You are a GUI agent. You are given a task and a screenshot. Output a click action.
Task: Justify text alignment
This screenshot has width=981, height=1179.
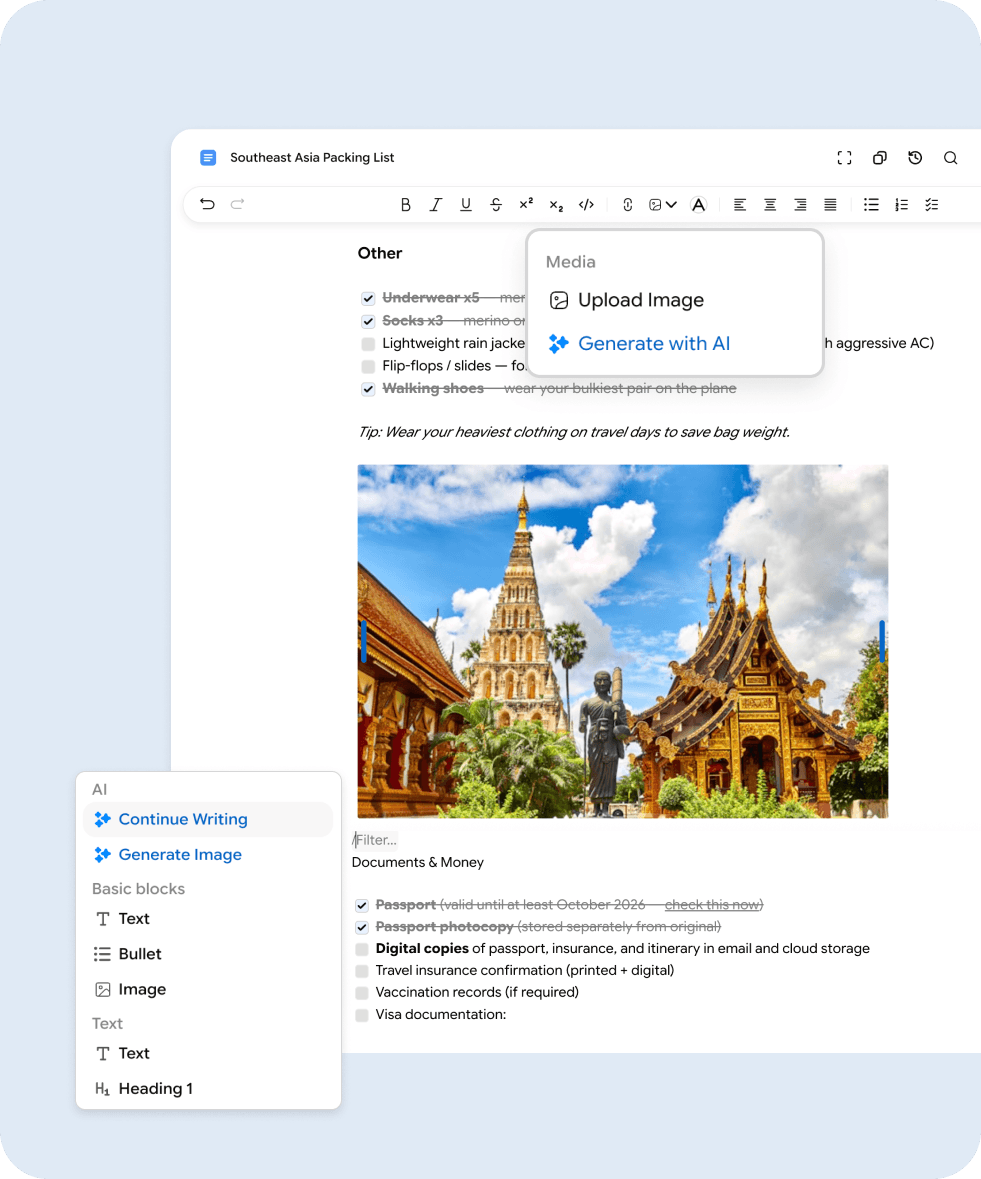830,205
